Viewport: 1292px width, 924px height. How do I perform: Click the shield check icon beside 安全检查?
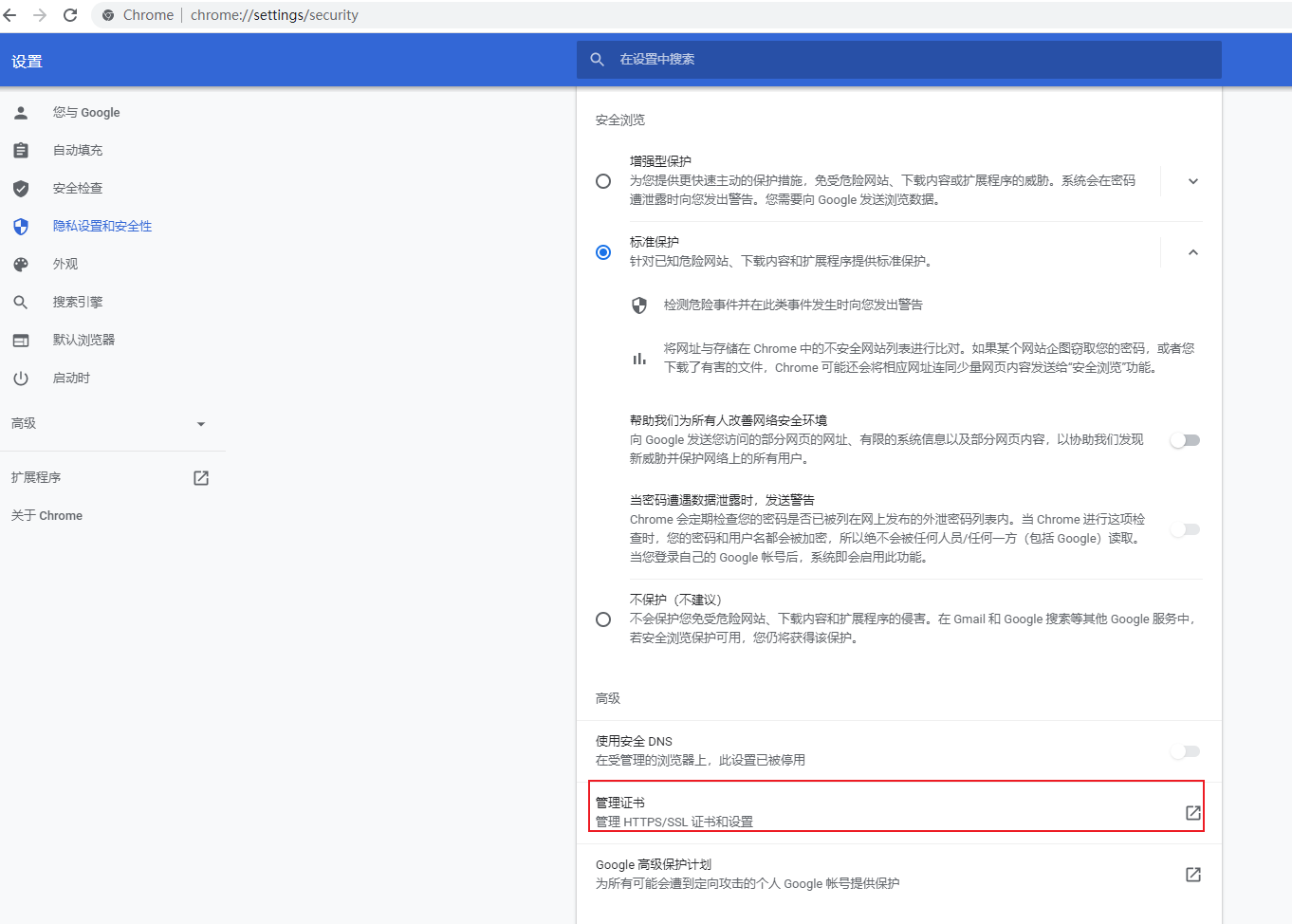tap(21, 189)
